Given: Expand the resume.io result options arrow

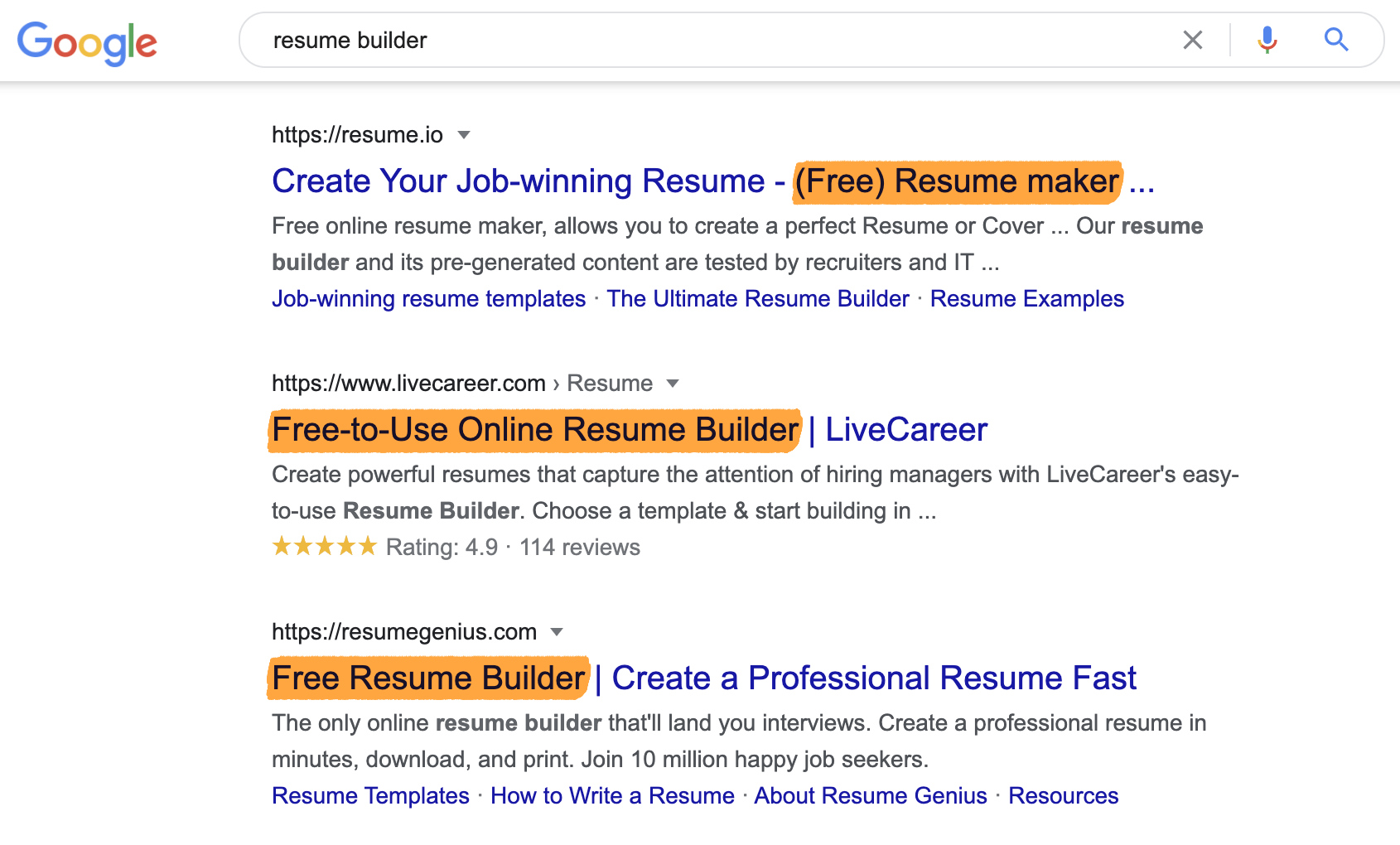Looking at the screenshot, I should [464, 135].
